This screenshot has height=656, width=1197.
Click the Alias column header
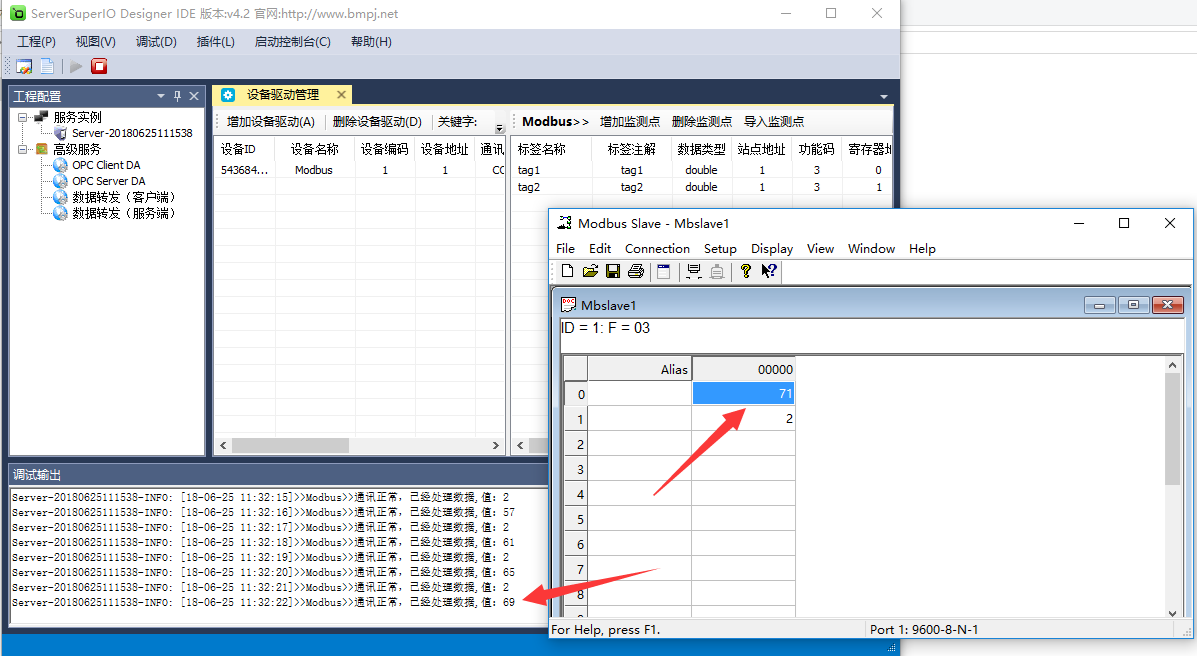640,369
